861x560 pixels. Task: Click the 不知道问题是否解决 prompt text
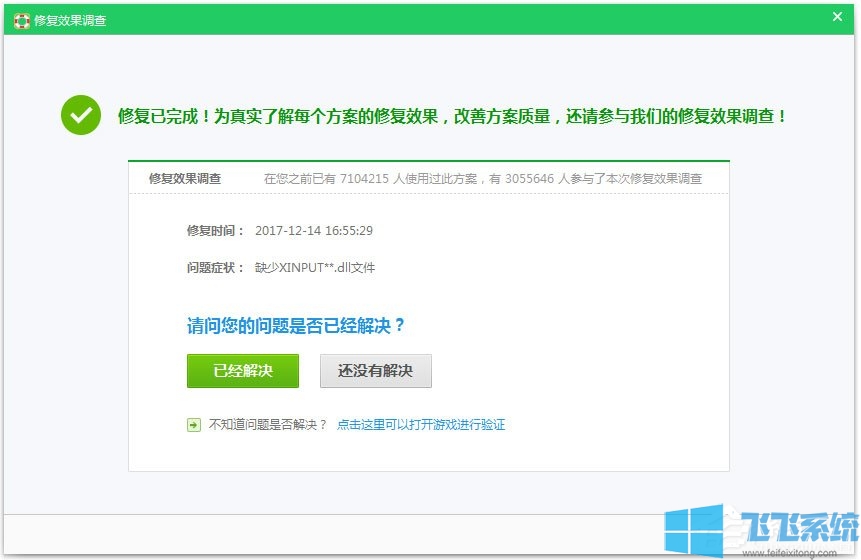(x=268, y=425)
